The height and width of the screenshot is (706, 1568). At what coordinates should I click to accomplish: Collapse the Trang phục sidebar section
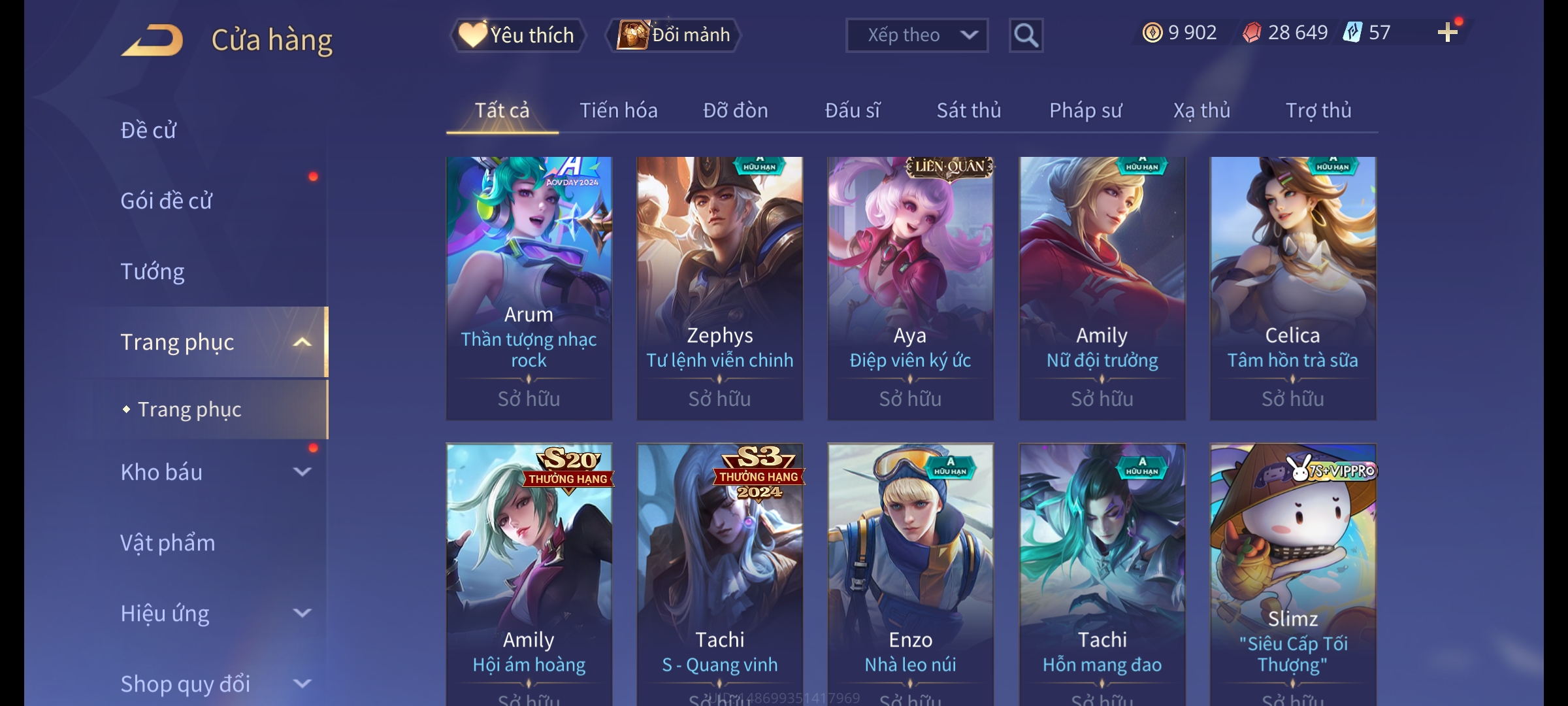tap(302, 342)
